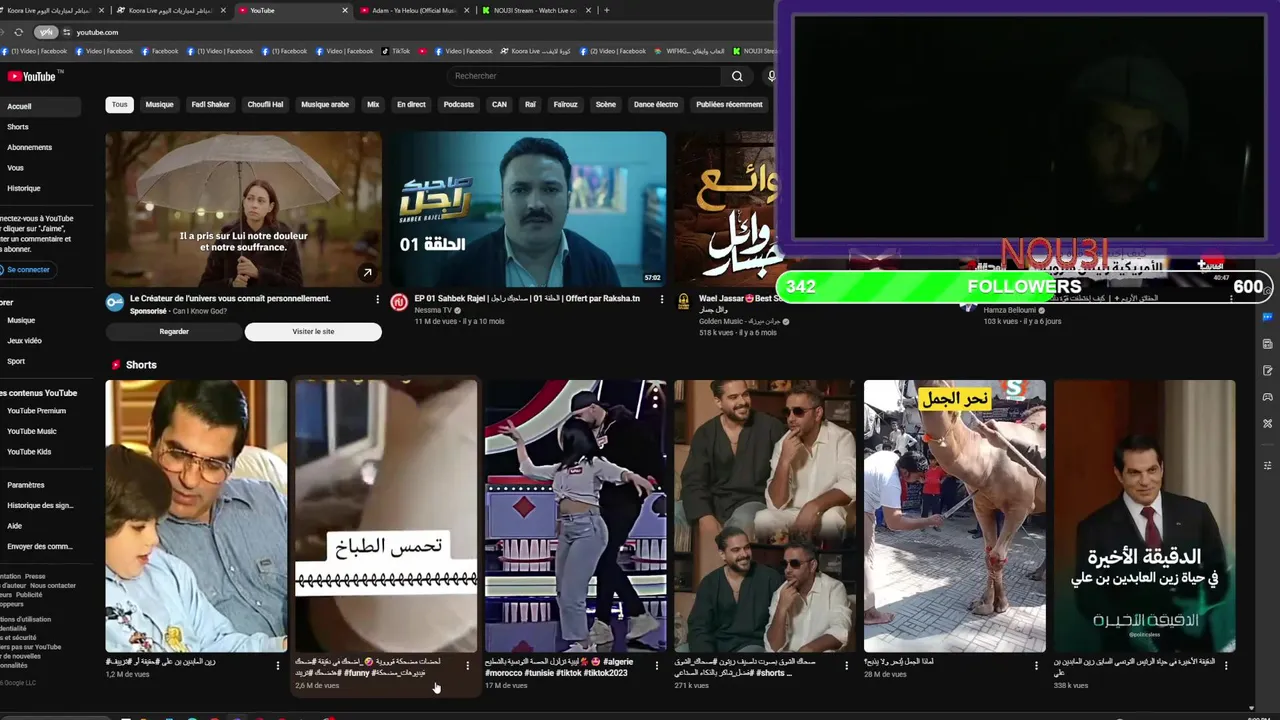Open the Sahbek Rajel EP 01 thumbnail
The height and width of the screenshot is (720, 1280).
click(x=528, y=209)
